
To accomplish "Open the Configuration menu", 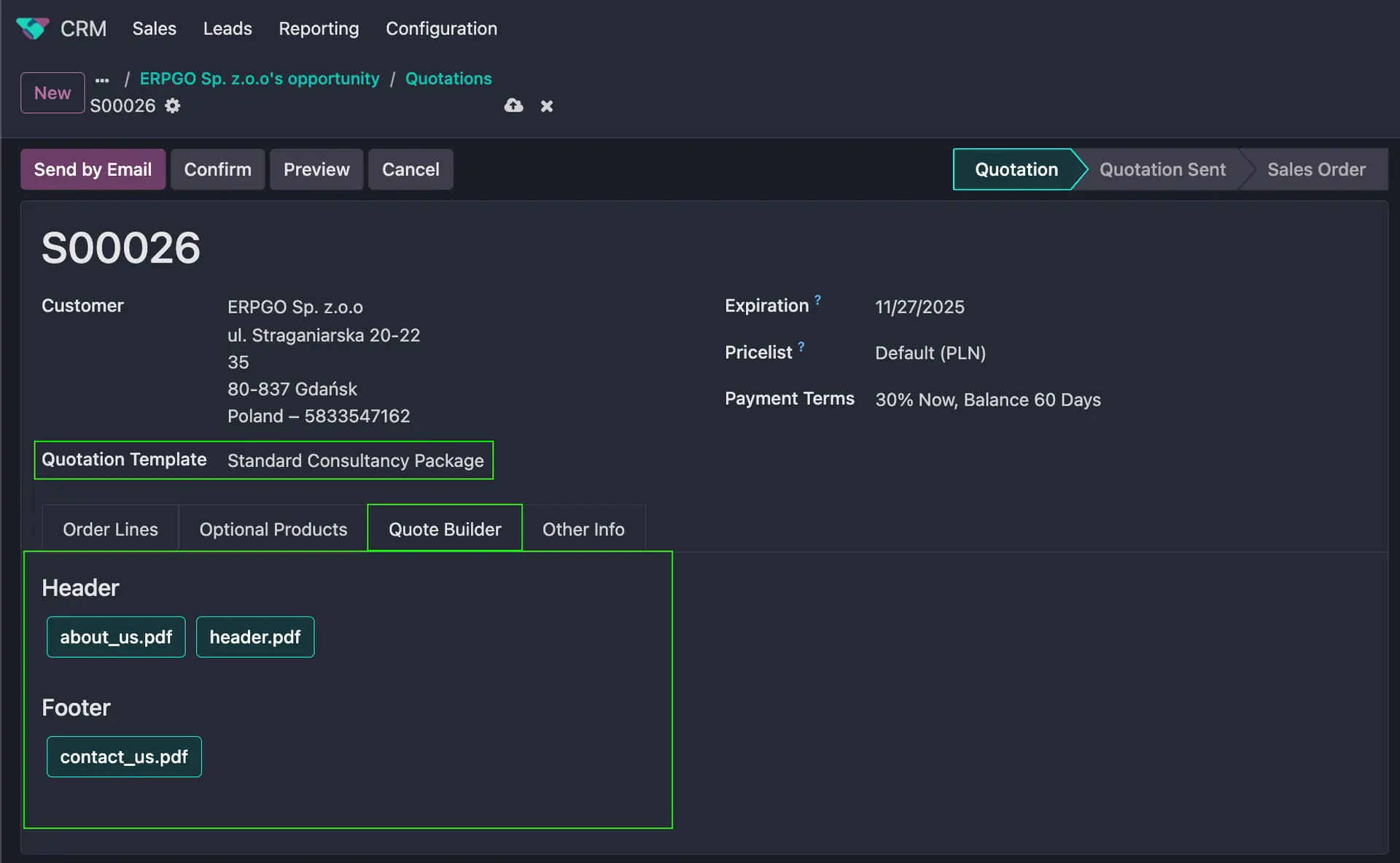I will point(441,28).
